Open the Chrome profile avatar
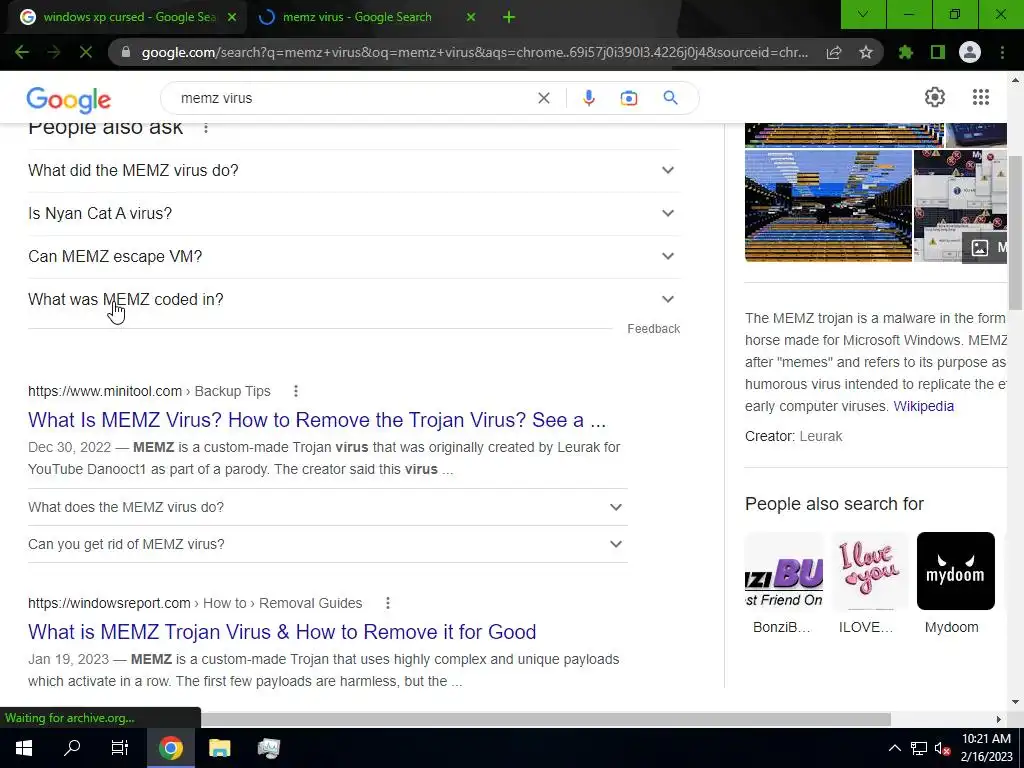Image resolution: width=1024 pixels, height=768 pixels. coord(970,52)
